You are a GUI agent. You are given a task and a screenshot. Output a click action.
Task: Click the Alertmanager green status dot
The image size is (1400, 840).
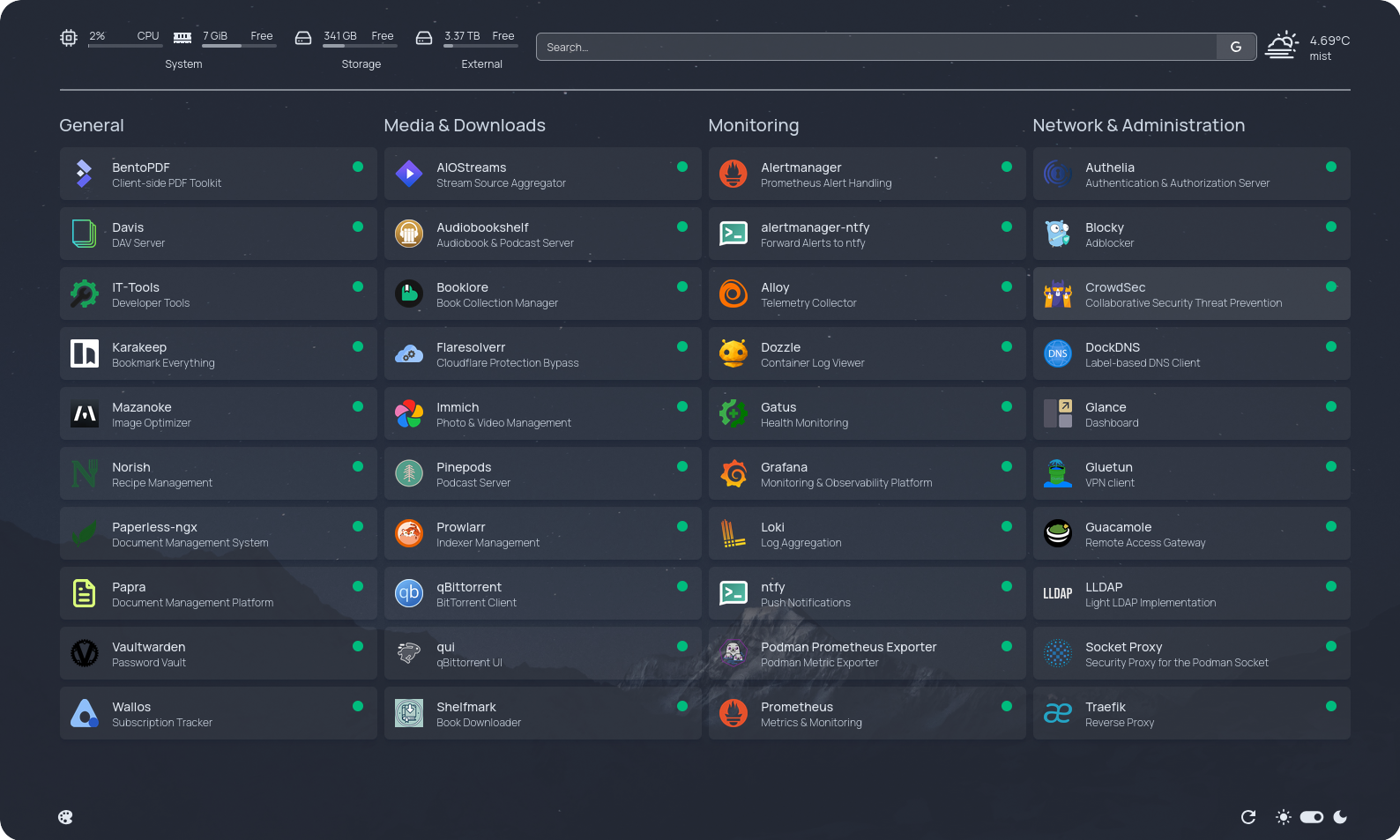coord(1006,167)
